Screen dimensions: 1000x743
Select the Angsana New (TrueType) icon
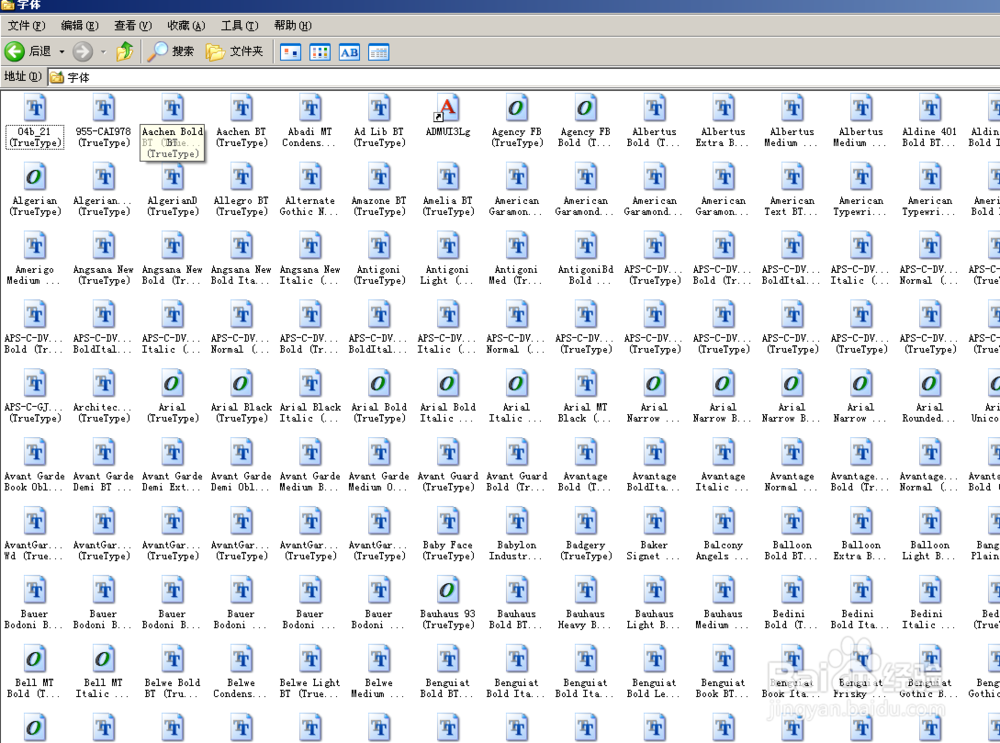[104, 245]
